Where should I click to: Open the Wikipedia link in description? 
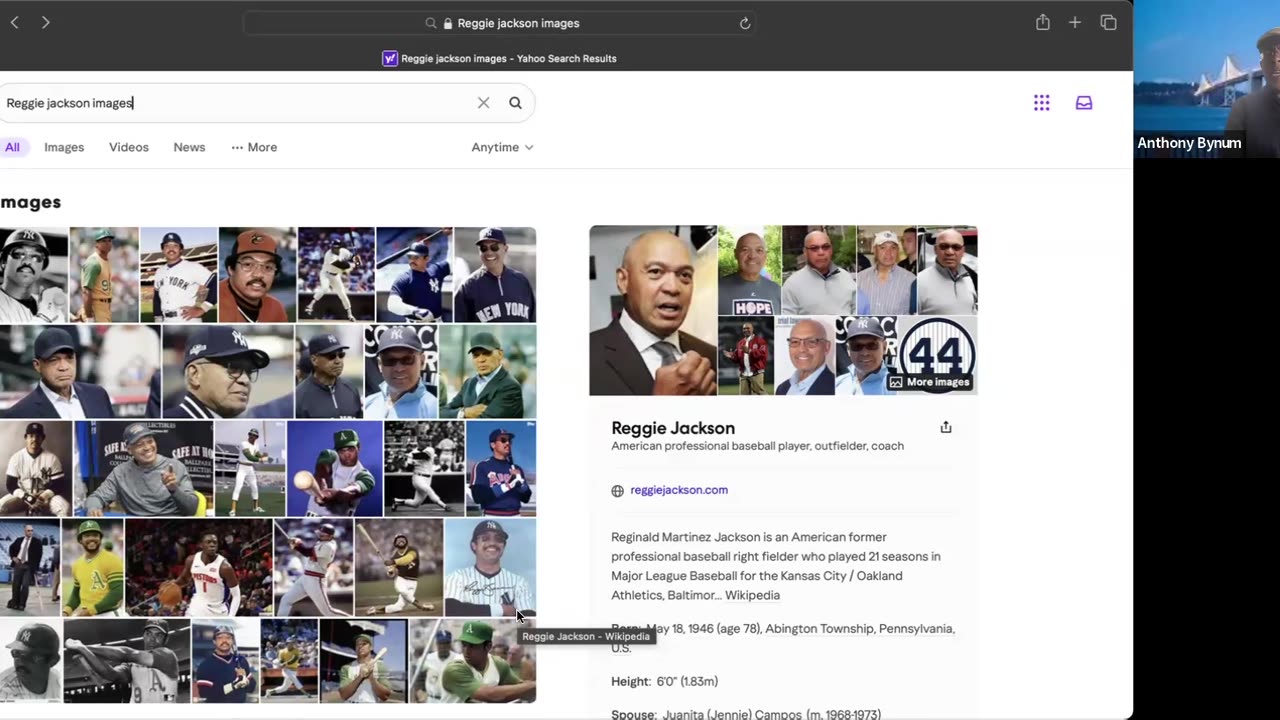(752, 595)
